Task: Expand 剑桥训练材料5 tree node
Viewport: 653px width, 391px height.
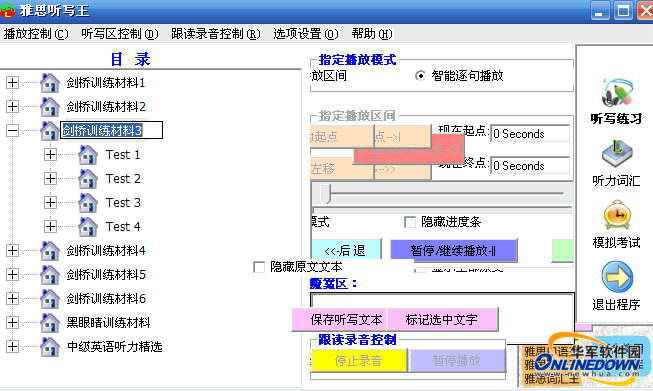Action: pos(12,275)
